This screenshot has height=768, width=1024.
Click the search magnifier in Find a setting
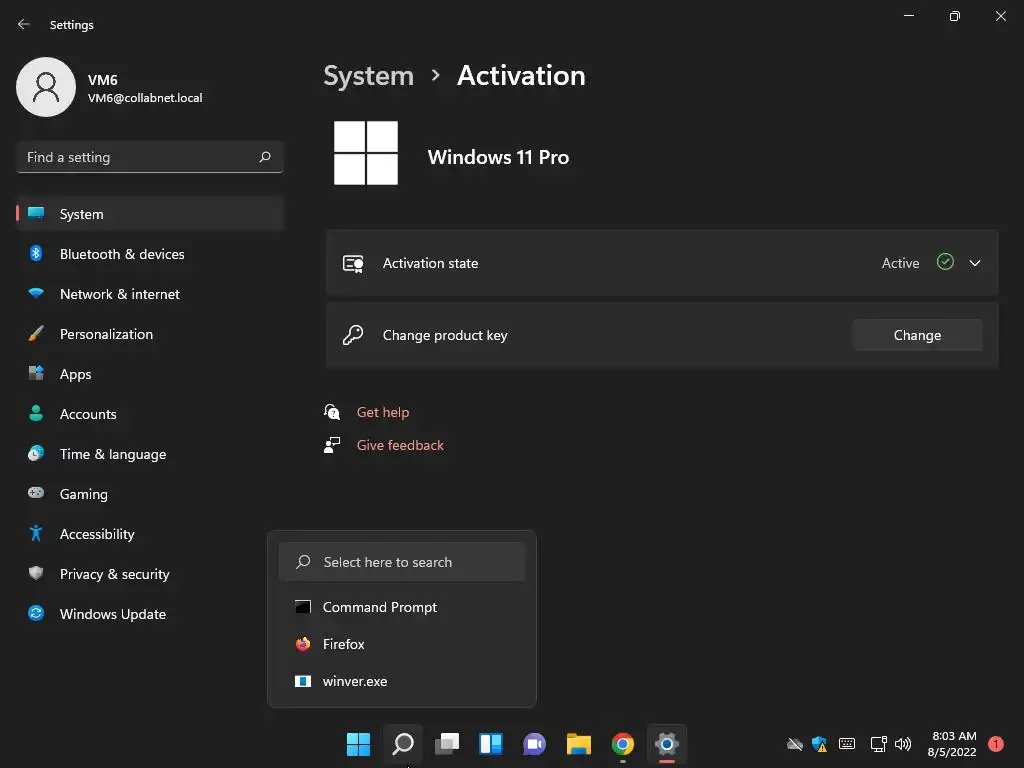point(264,157)
